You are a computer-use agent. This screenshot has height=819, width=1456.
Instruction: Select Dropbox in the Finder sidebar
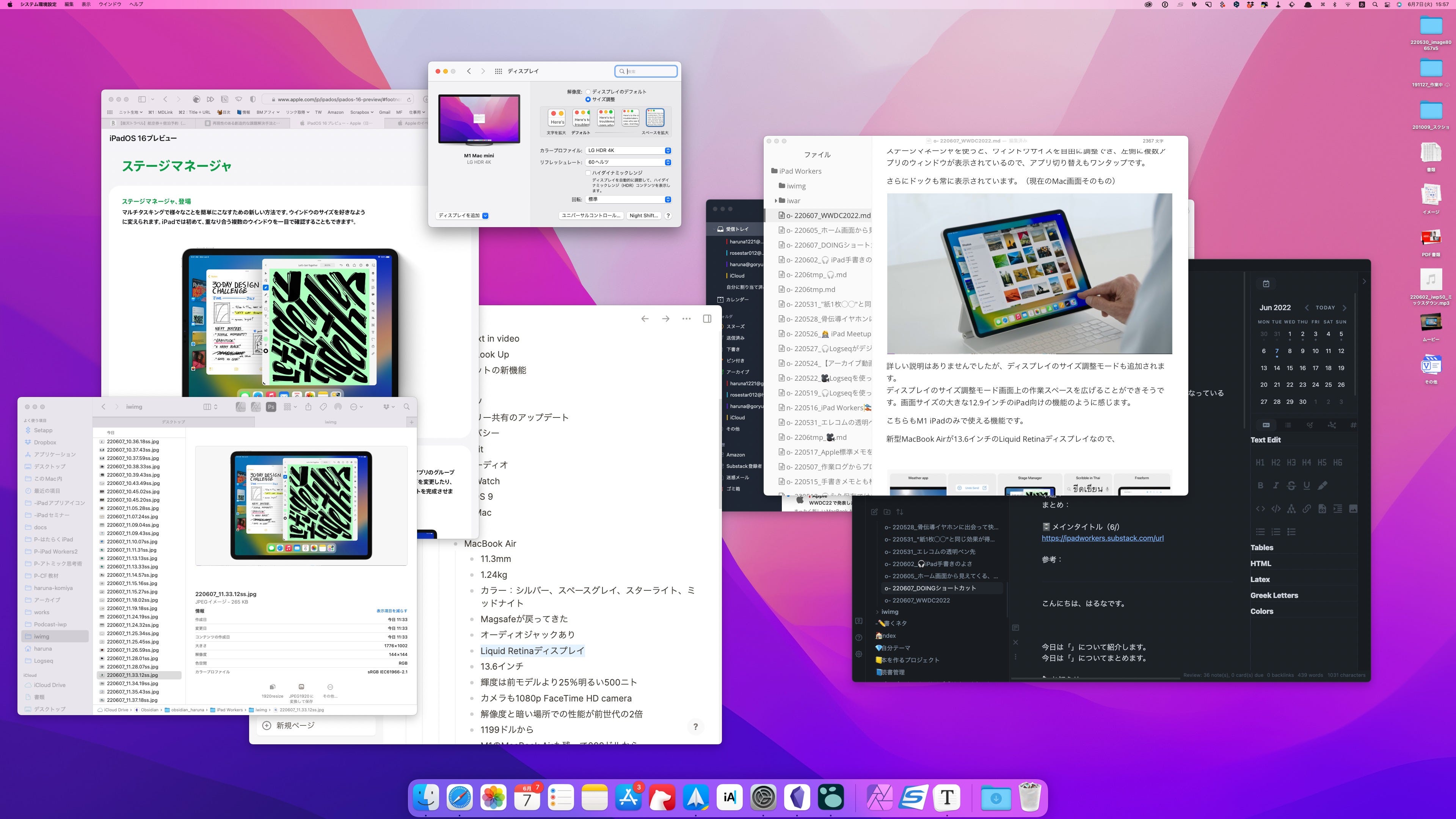click(x=45, y=442)
